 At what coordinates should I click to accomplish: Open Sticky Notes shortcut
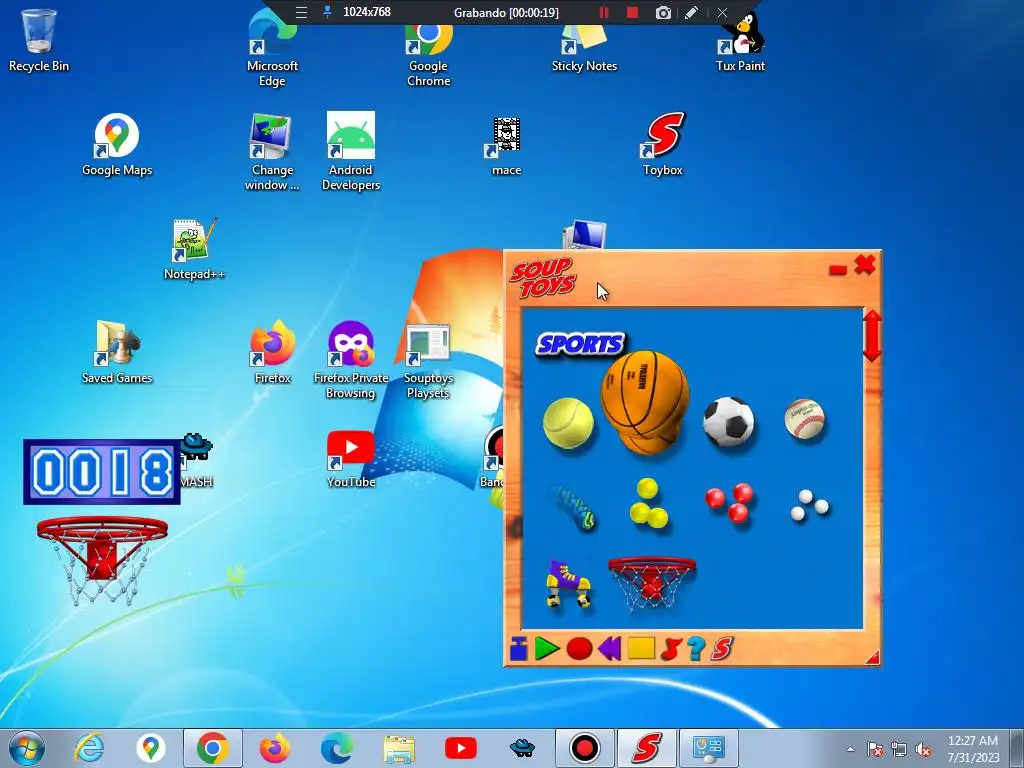coord(584,49)
